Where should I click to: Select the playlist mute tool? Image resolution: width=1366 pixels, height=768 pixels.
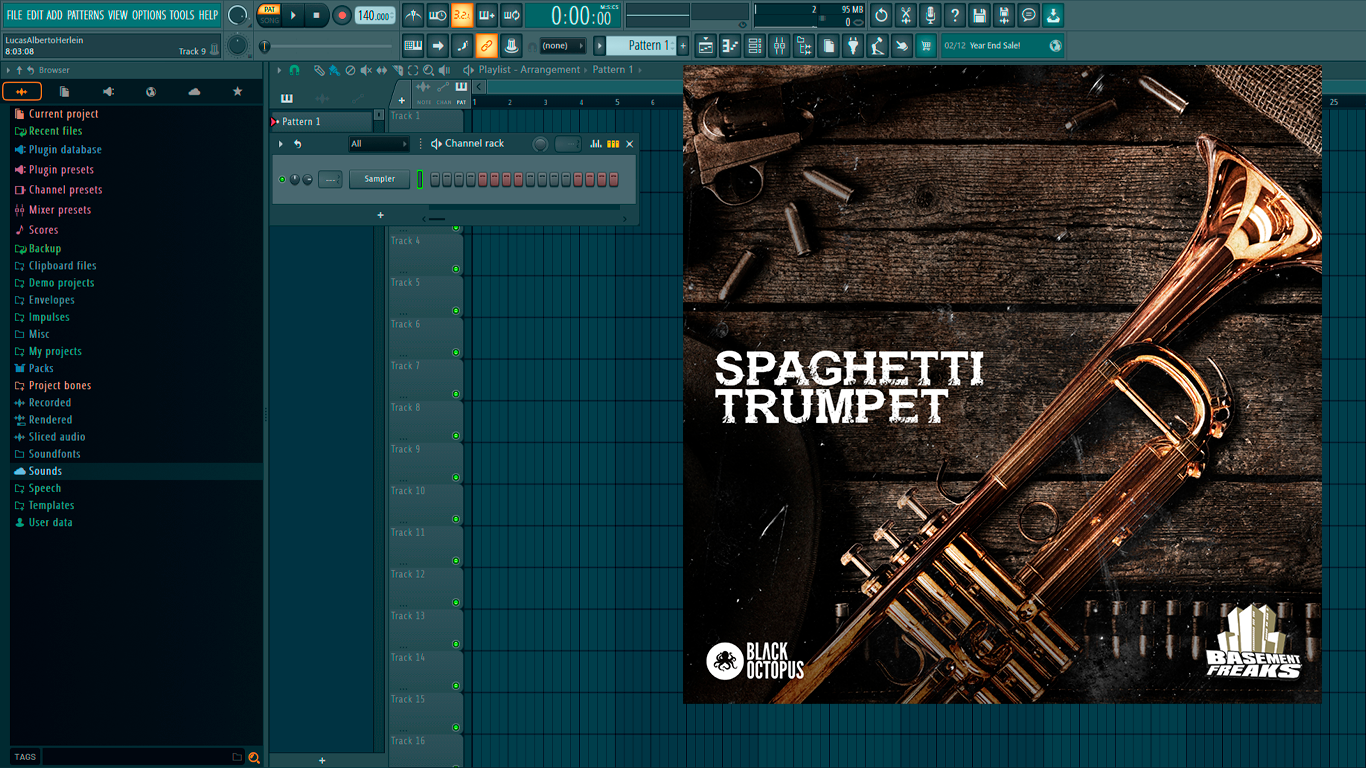365,70
